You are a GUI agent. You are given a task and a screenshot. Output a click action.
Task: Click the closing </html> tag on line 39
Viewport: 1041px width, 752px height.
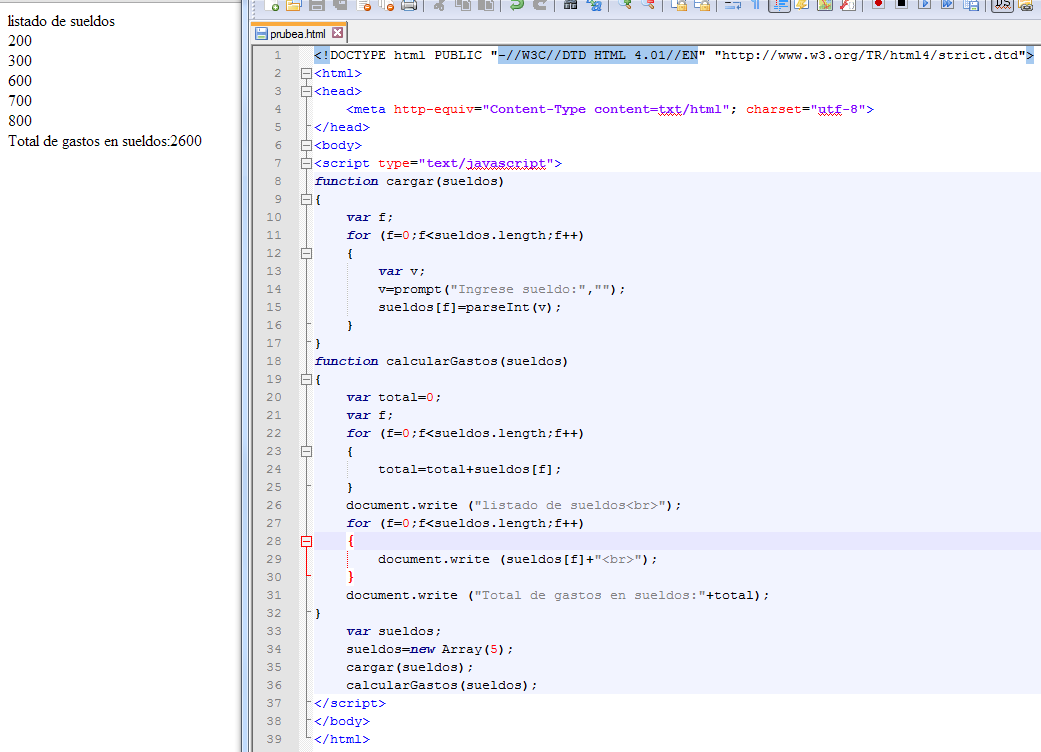coord(342,739)
